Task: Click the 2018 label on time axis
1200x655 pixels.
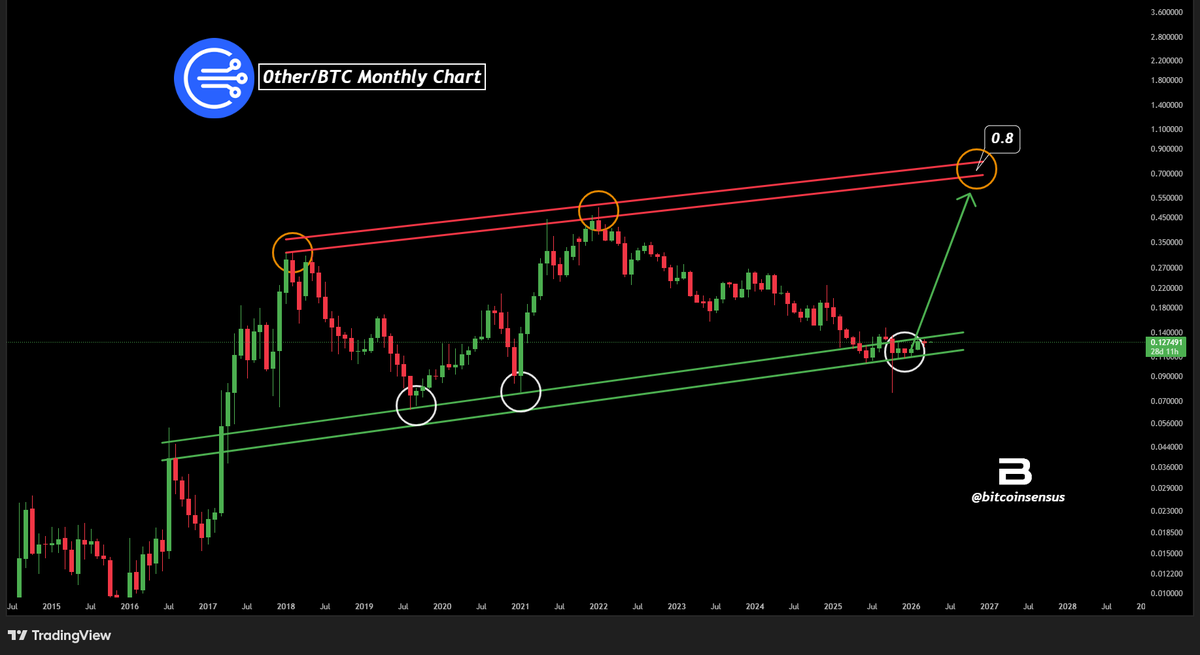Action: point(286,606)
